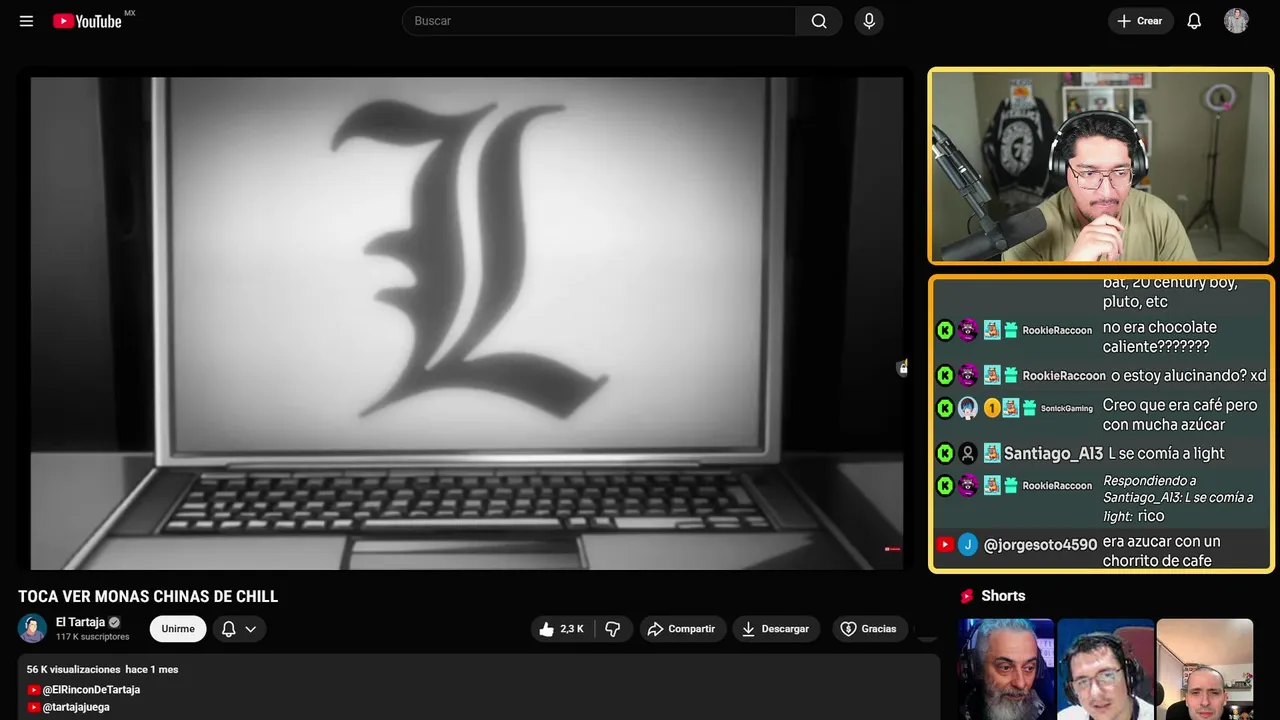1280x720 pixels.
Task: Click the Compartir share button
Action: tap(682, 629)
